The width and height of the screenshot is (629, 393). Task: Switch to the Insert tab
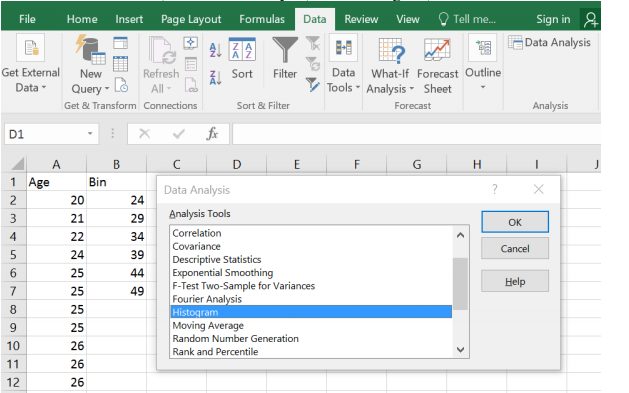129,19
